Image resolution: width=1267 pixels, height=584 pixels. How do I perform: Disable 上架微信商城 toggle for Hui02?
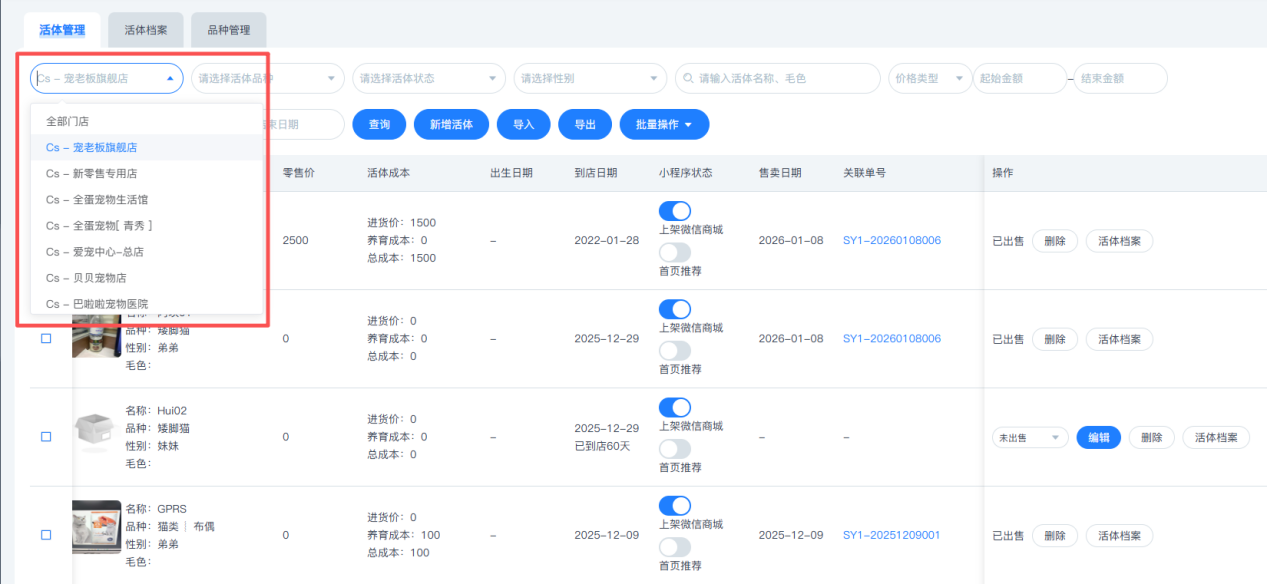pyautogui.click(x=675, y=407)
